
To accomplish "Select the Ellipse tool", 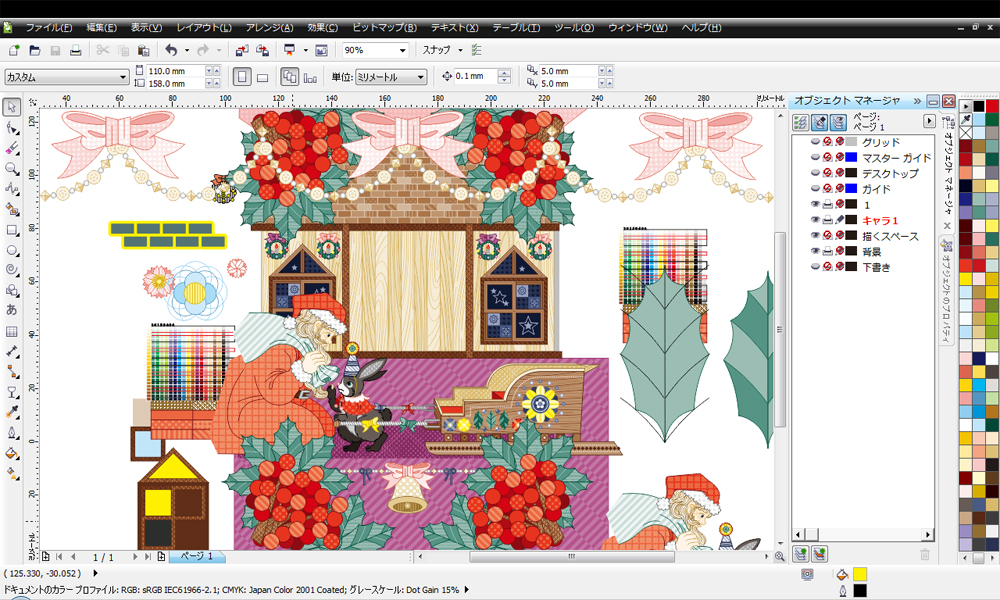I will click(12, 249).
